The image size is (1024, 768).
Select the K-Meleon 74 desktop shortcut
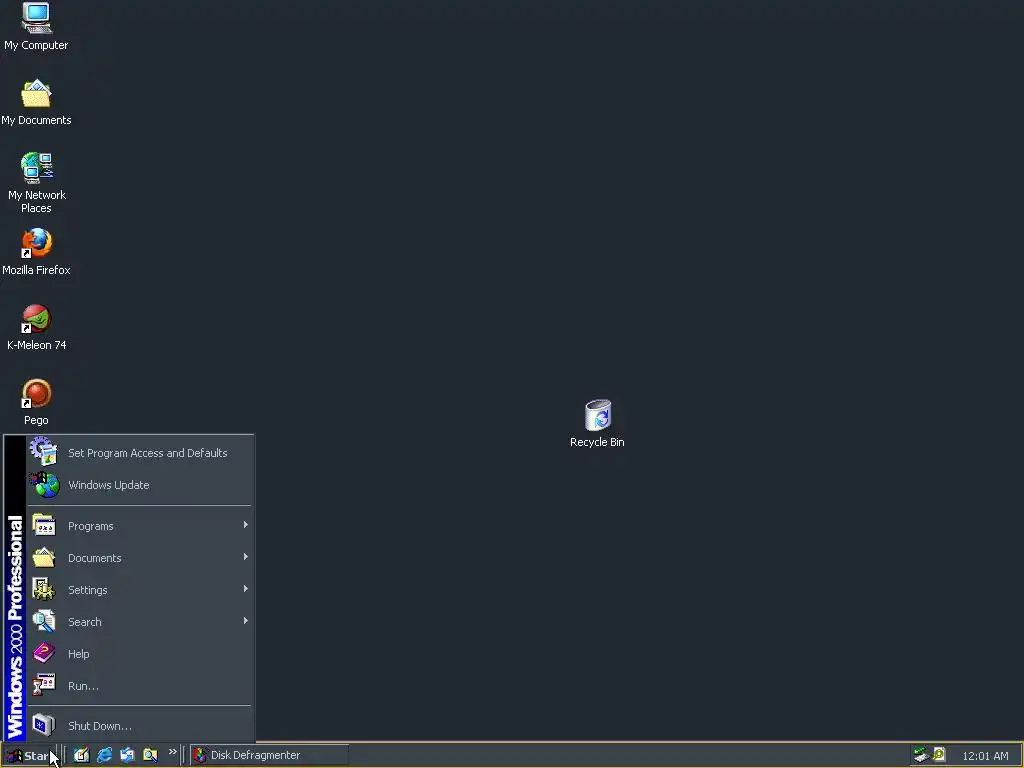36,327
